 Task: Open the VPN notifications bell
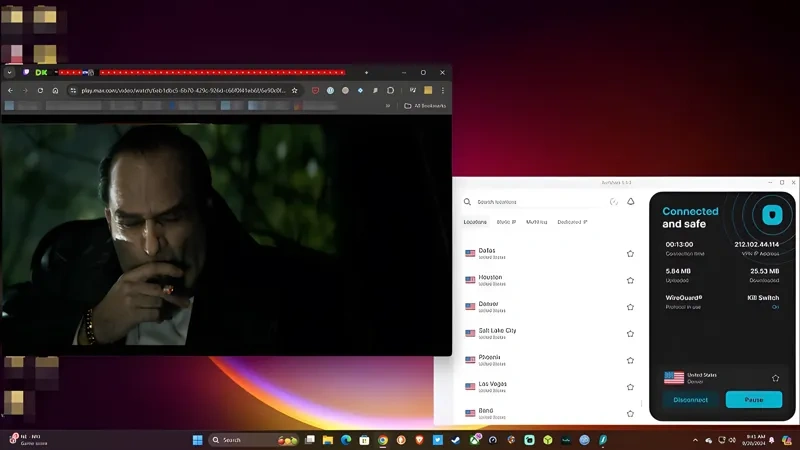pyautogui.click(x=631, y=201)
